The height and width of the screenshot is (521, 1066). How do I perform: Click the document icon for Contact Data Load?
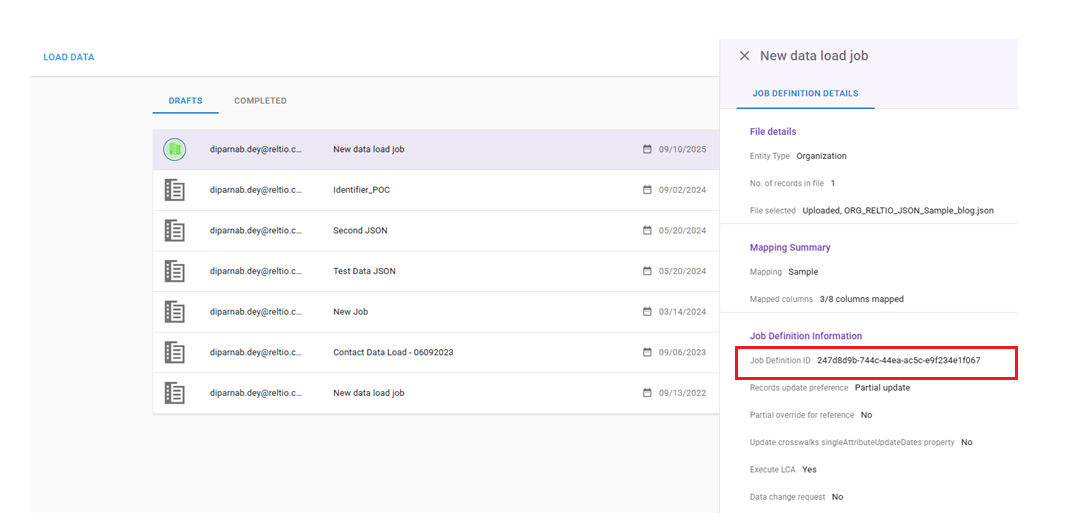pos(175,352)
